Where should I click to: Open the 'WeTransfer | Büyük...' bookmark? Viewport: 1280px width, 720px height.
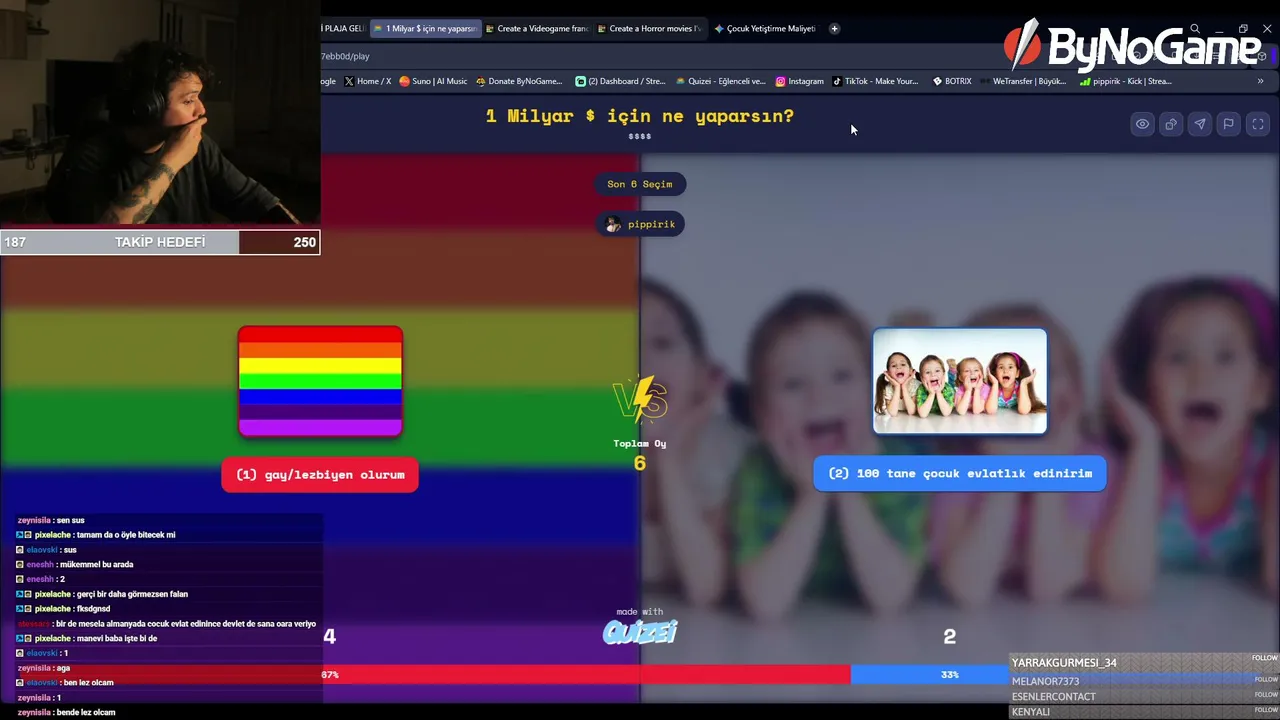click(1022, 81)
